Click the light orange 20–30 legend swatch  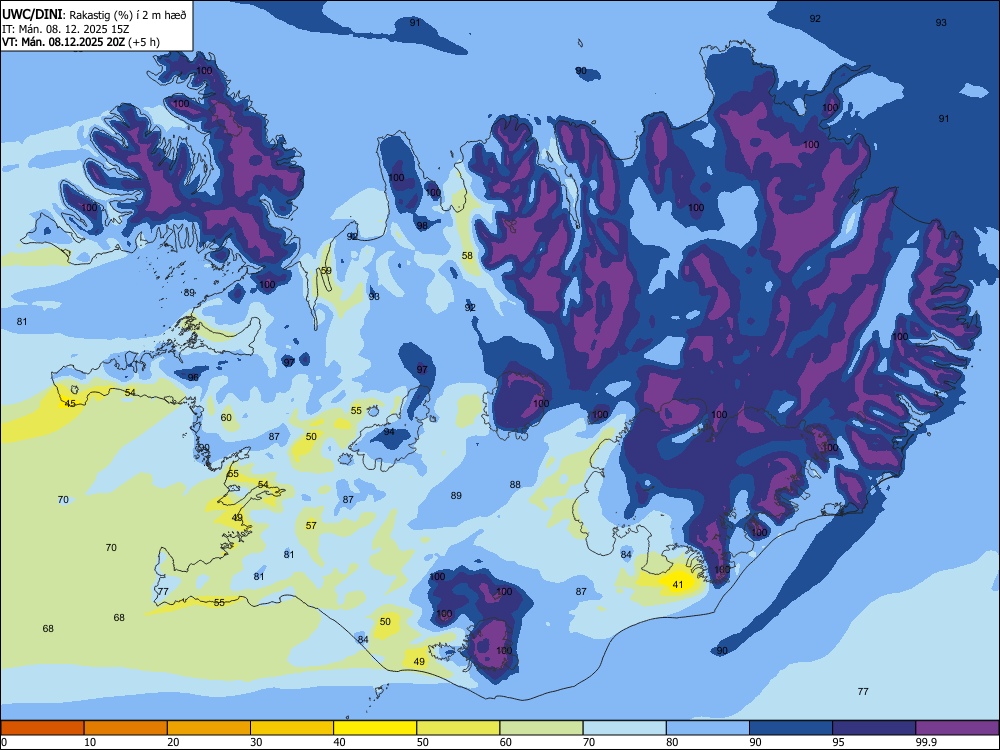coord(209,728)
